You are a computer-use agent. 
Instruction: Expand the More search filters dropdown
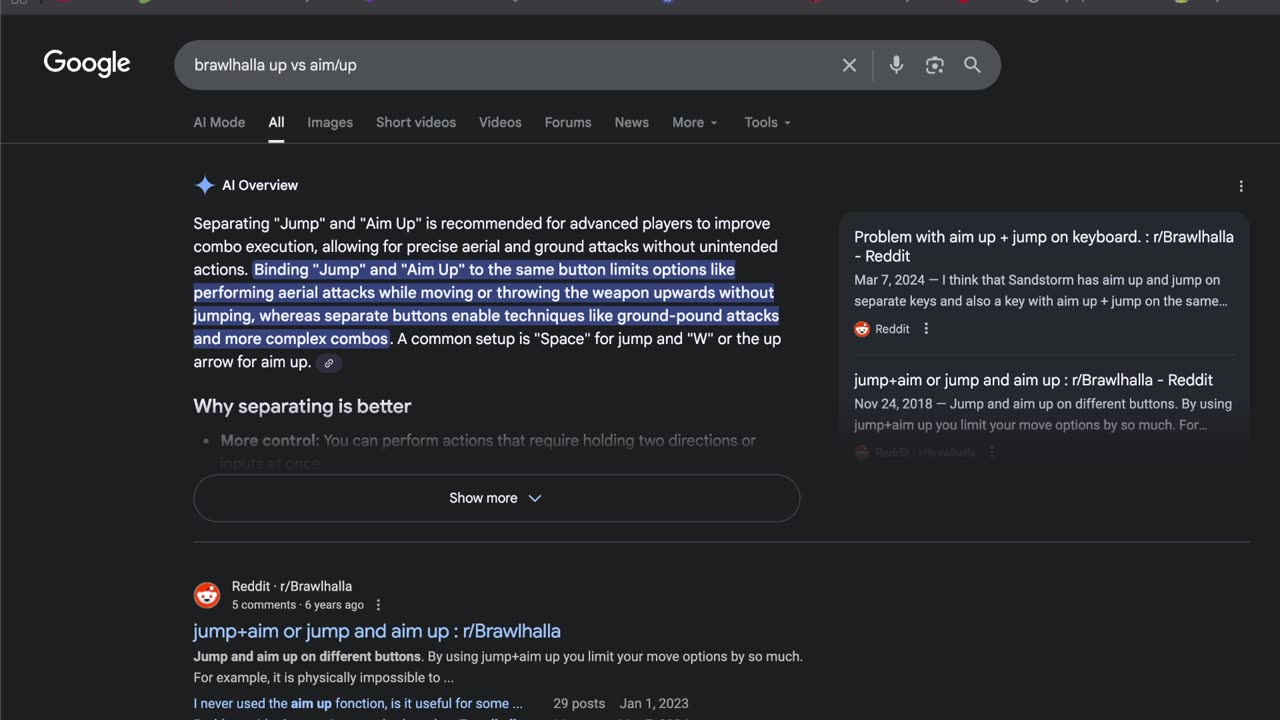694,122
